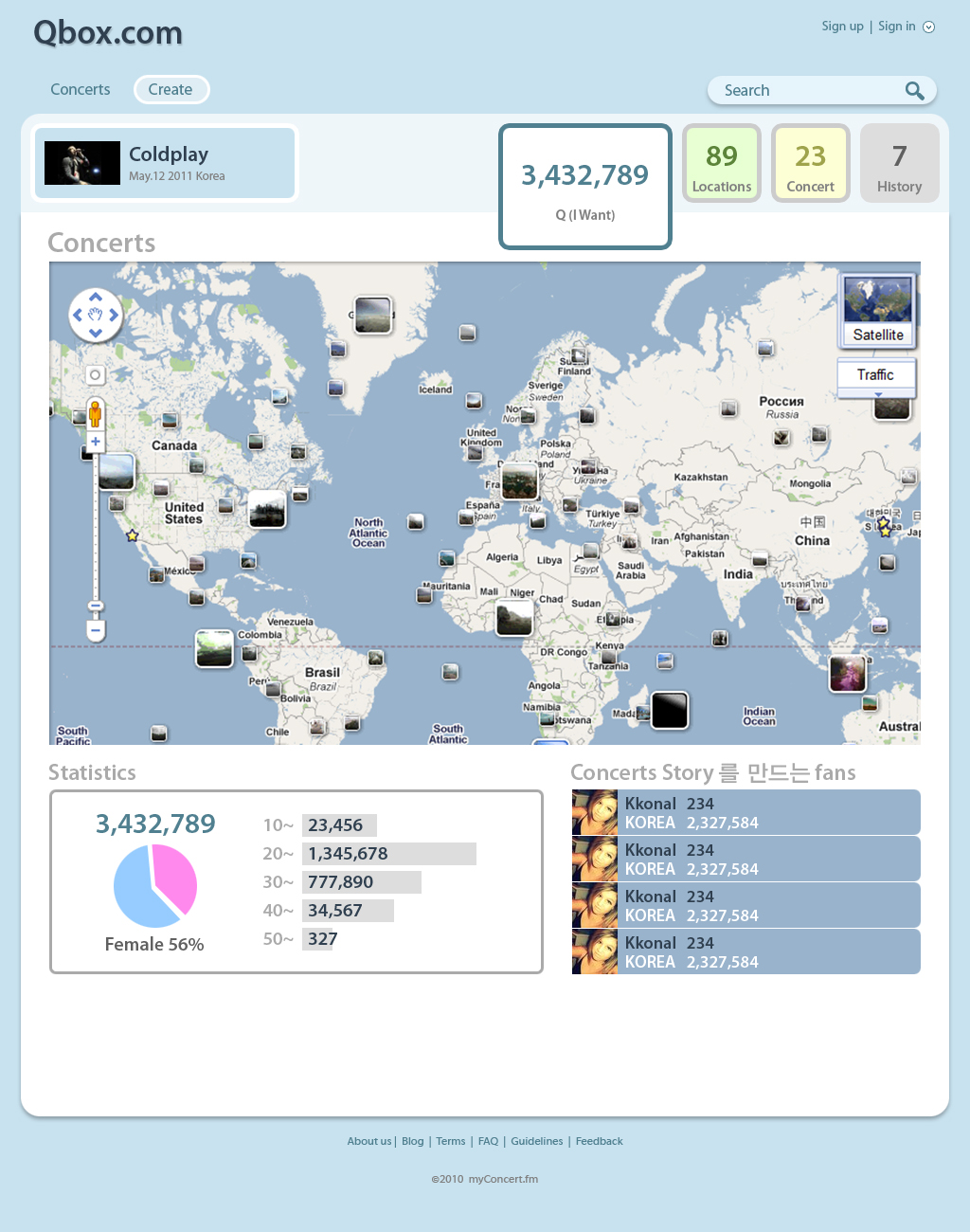
Task: Open the FAQ footer link
Action: pos(489,1141)
